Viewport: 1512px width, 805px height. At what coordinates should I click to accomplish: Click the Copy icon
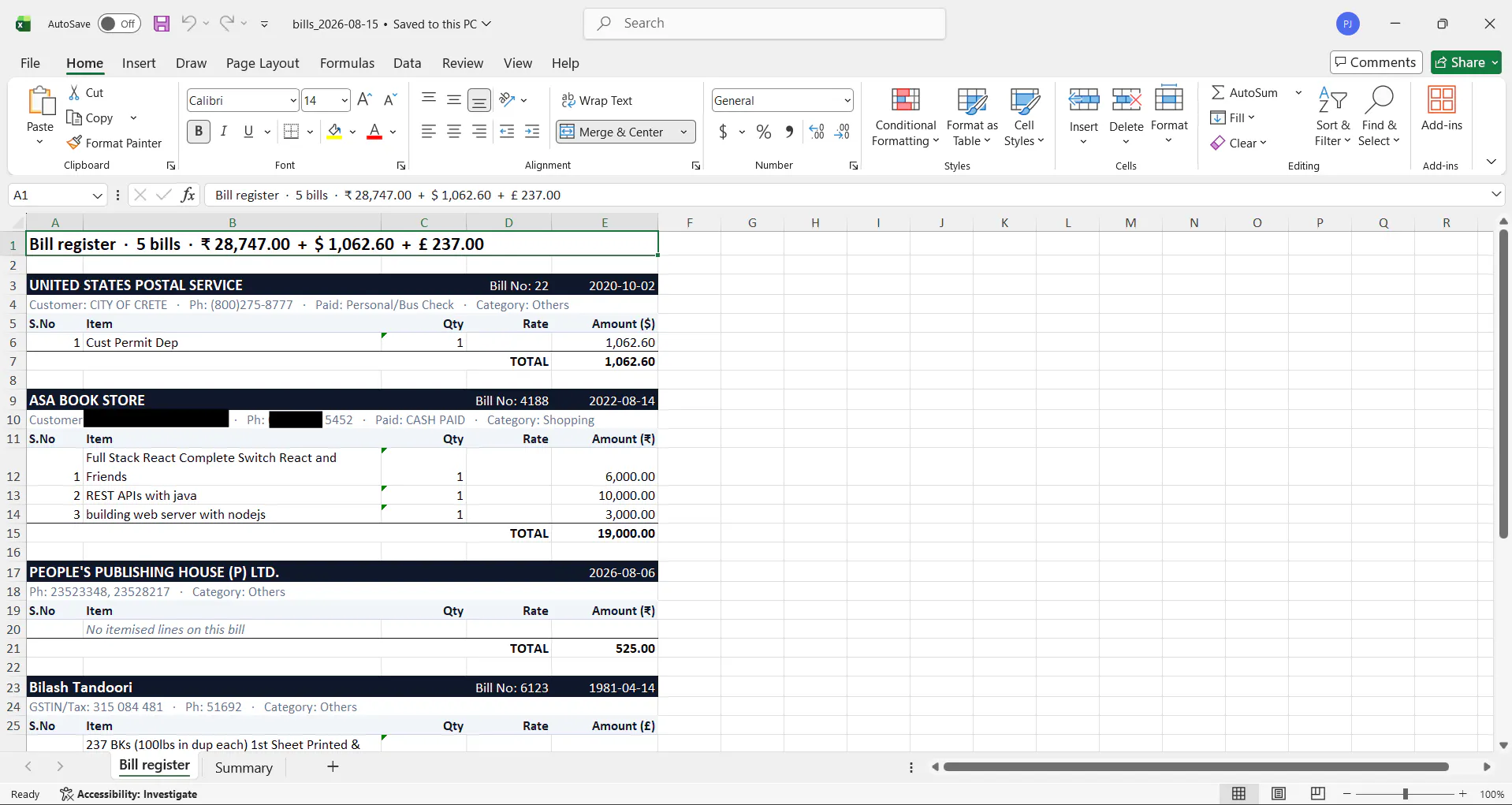75,117
